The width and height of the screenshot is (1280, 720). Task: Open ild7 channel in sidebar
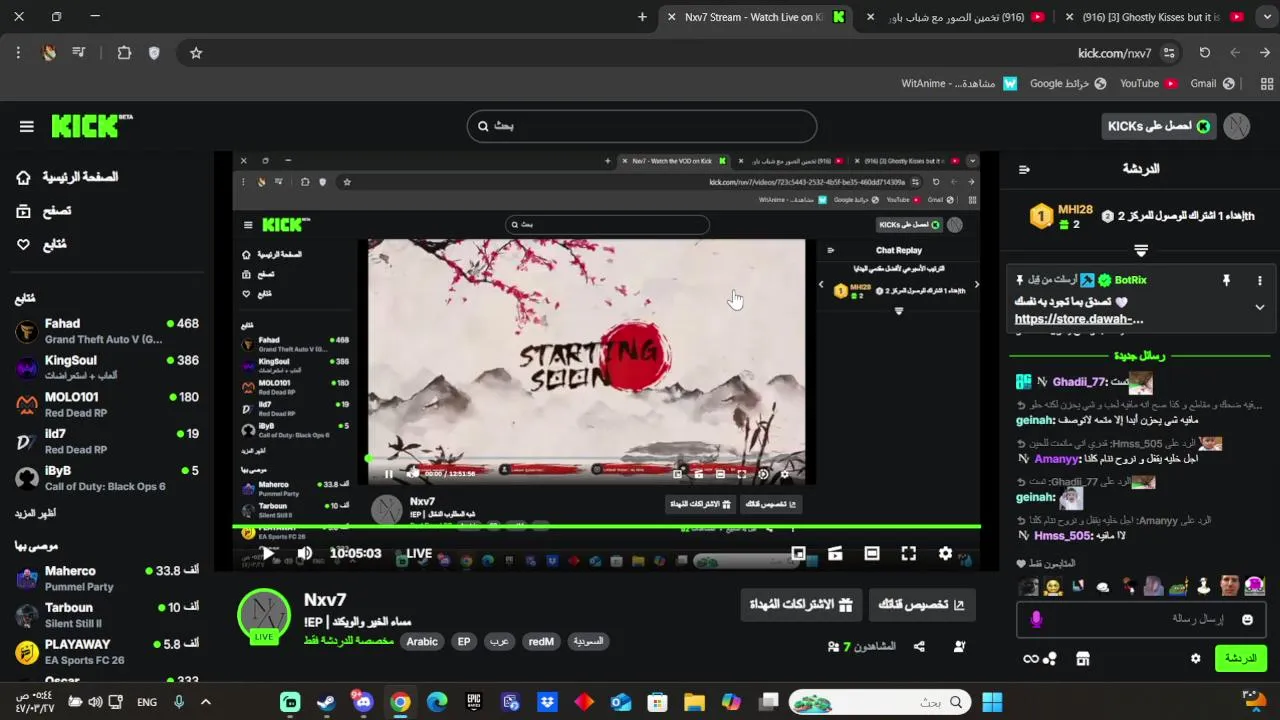[107, 441]
